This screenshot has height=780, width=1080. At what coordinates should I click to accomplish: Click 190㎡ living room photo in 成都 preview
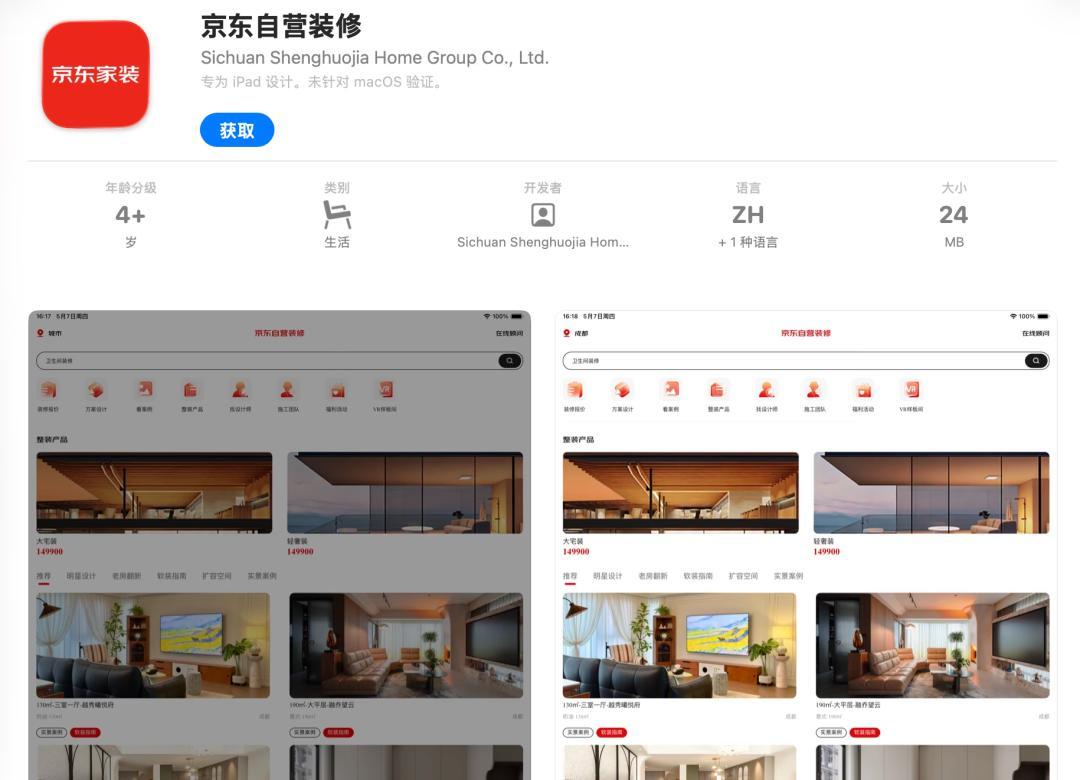(933, 646)
